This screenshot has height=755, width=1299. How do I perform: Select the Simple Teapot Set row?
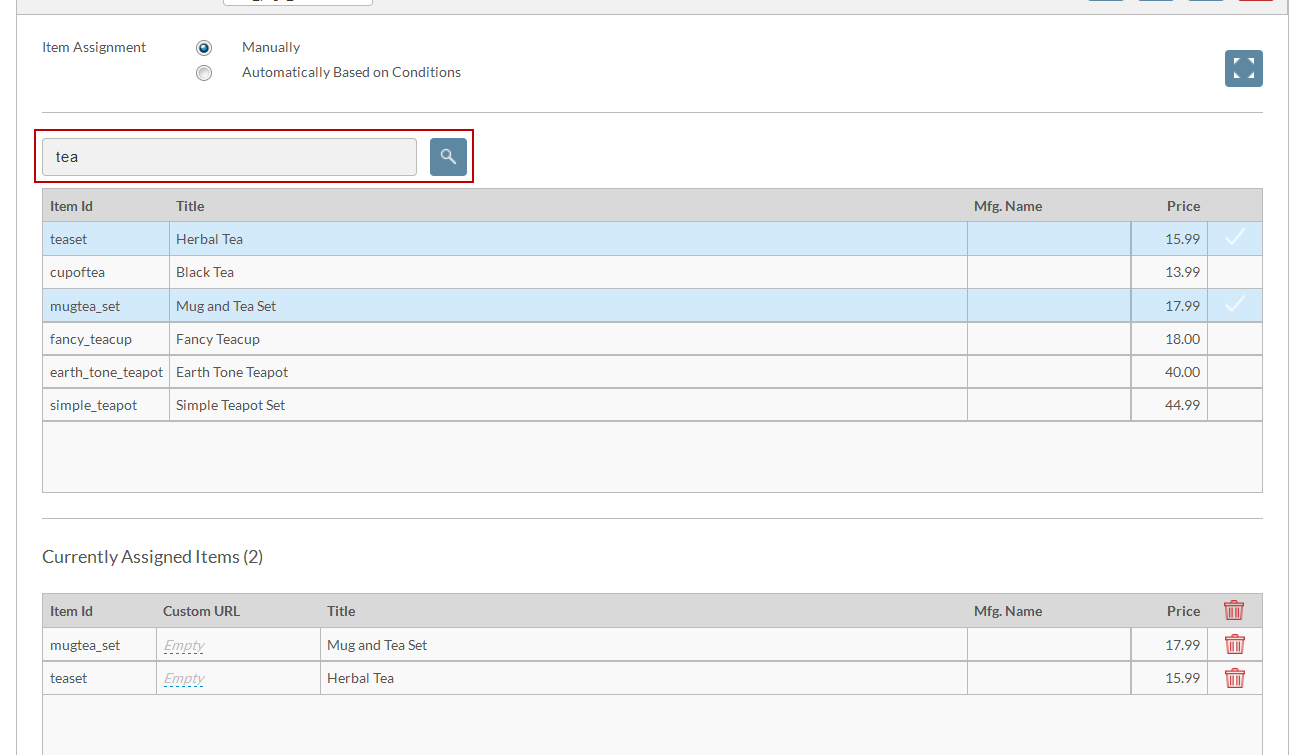tap(652, 405)
